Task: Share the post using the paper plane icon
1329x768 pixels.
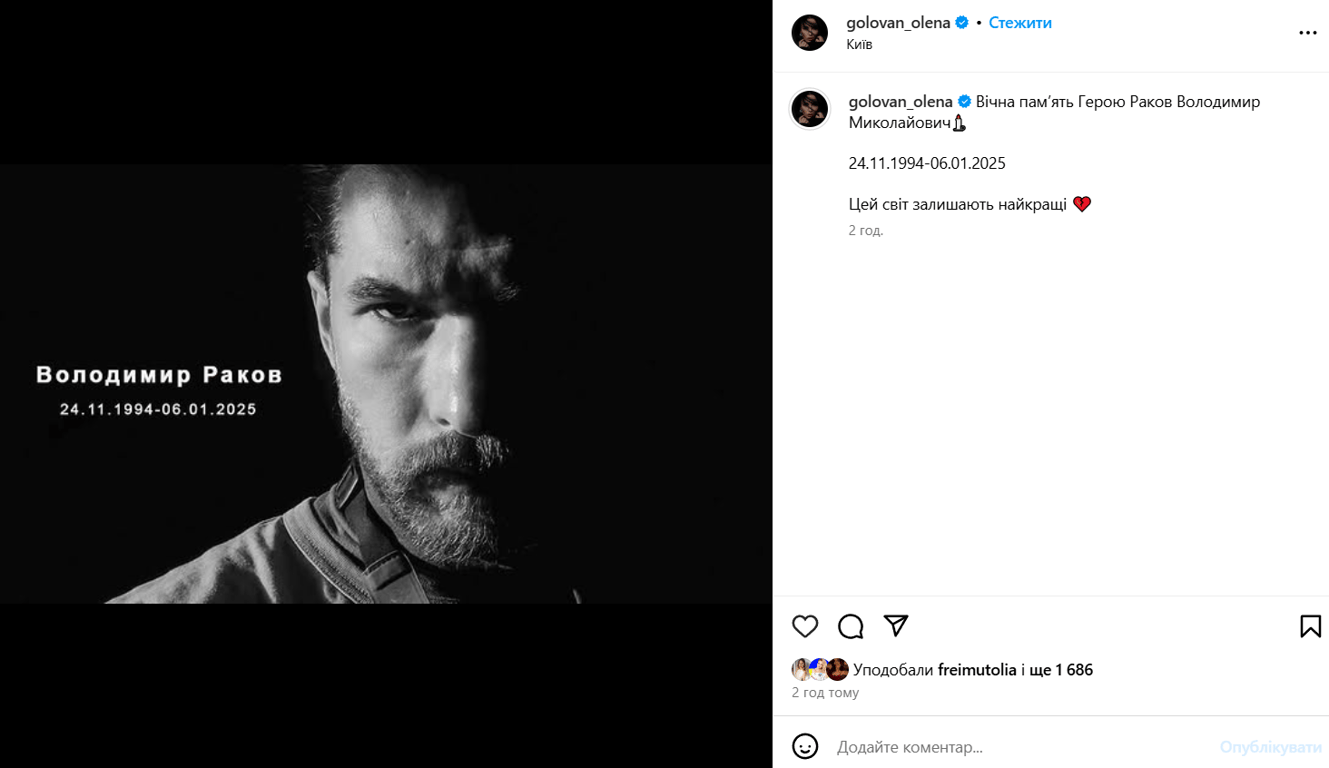Action: 895,625
